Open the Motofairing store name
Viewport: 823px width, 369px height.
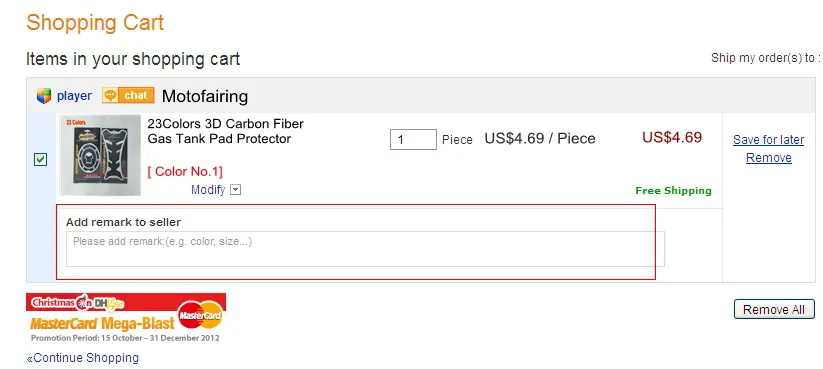205,97
